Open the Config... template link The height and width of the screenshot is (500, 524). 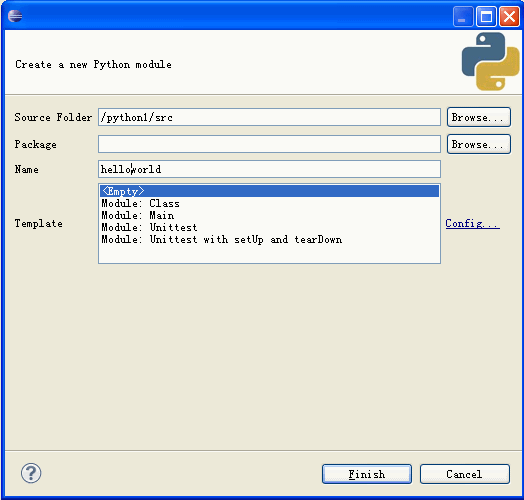473,223
